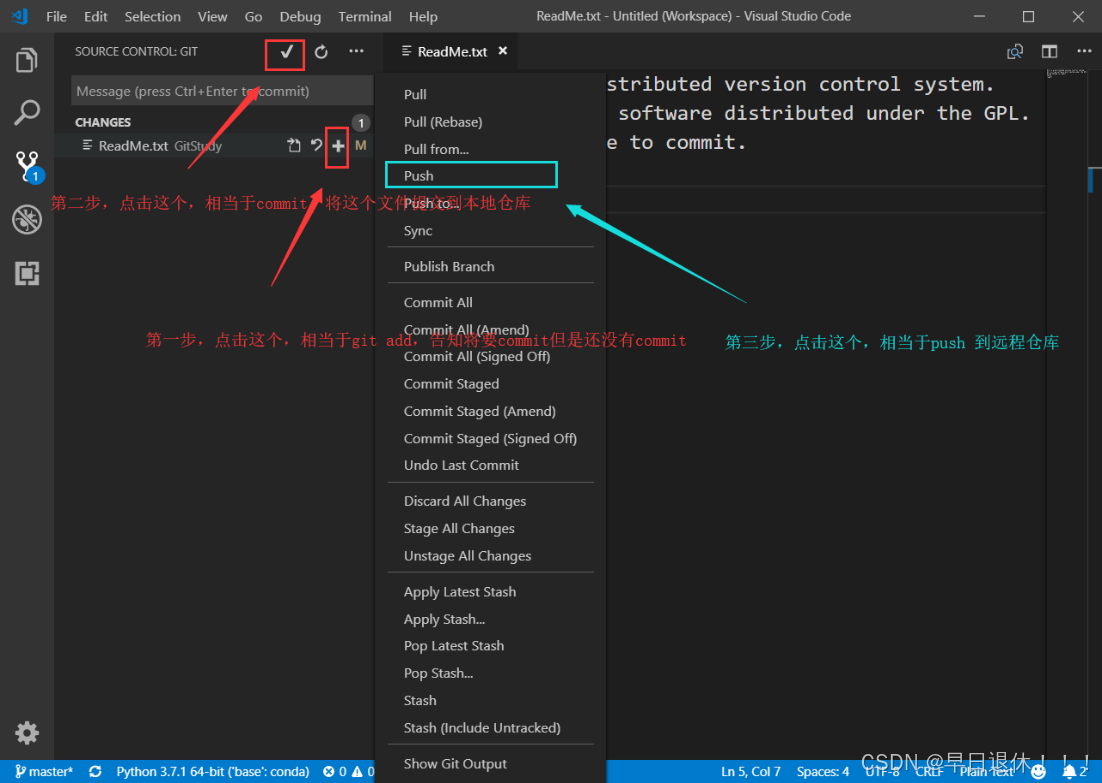This screenshot has height=783, width=1102.
Task: Select Sync menu entry
Action: tap(491, 231)
